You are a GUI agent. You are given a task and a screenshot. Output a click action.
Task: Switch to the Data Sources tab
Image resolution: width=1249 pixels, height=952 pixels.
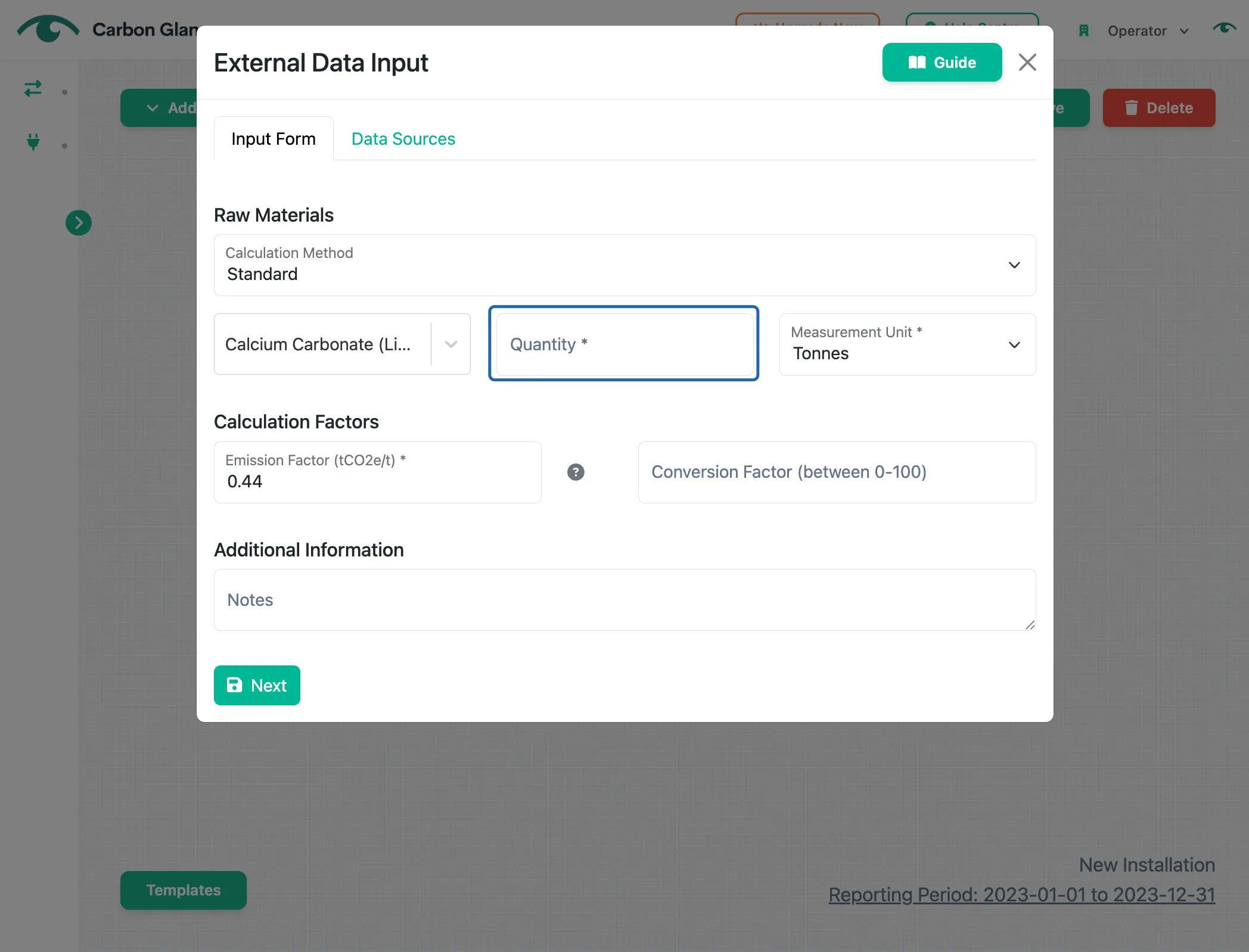pos(403,139)
